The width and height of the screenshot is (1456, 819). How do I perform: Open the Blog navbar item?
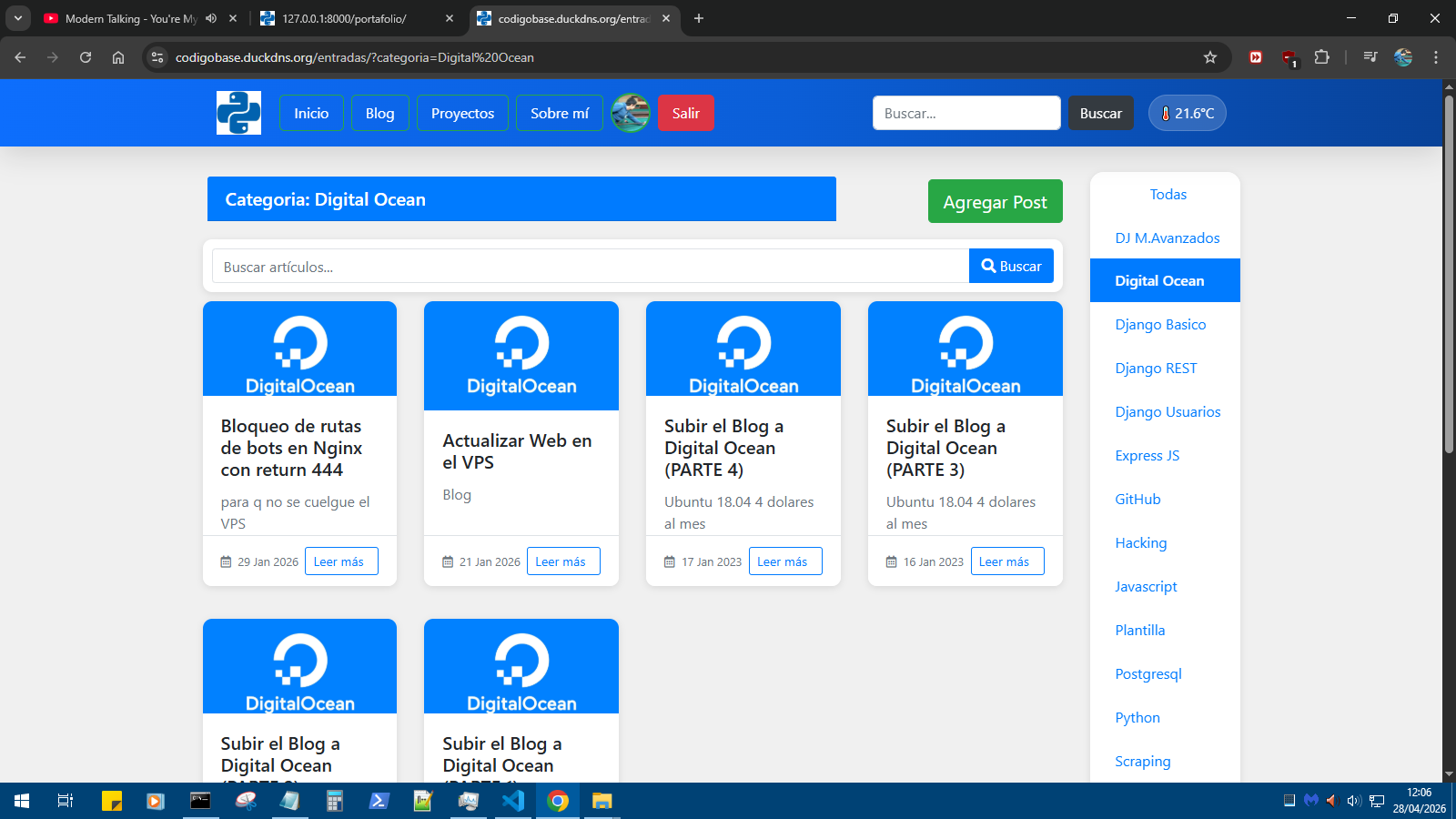pos(380,113)
